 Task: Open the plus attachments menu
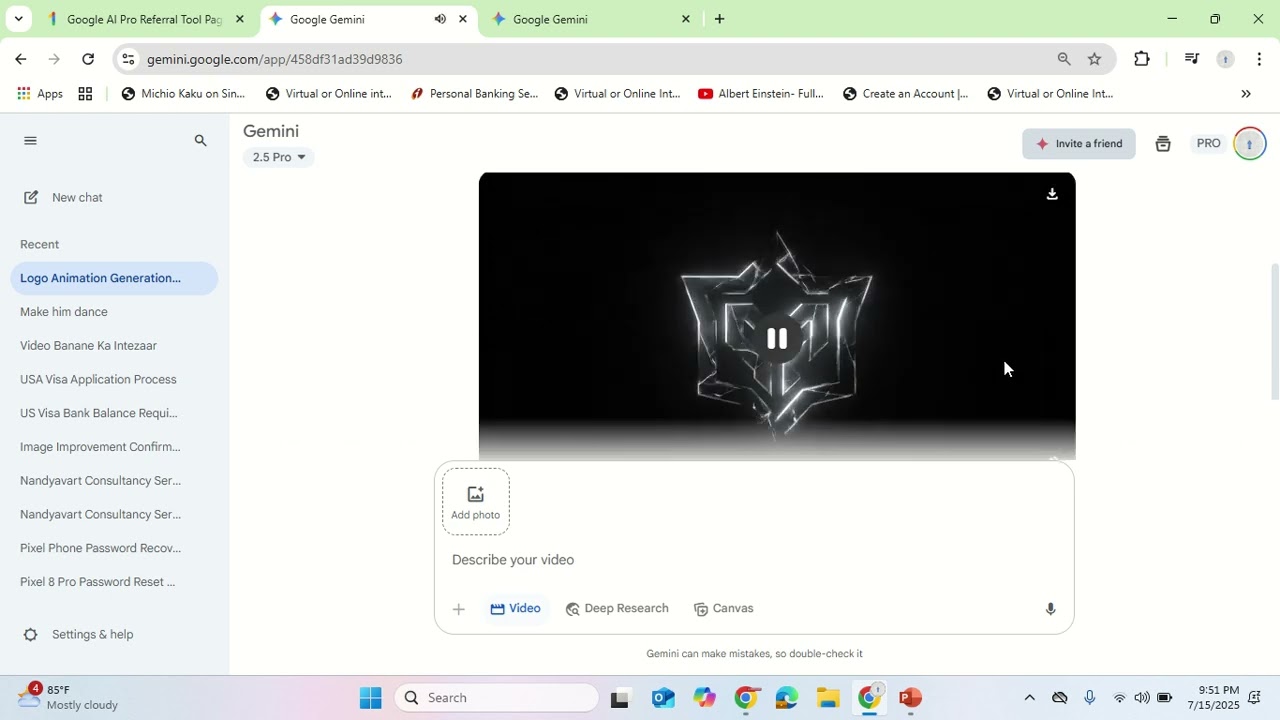click(x=458, y=609)
